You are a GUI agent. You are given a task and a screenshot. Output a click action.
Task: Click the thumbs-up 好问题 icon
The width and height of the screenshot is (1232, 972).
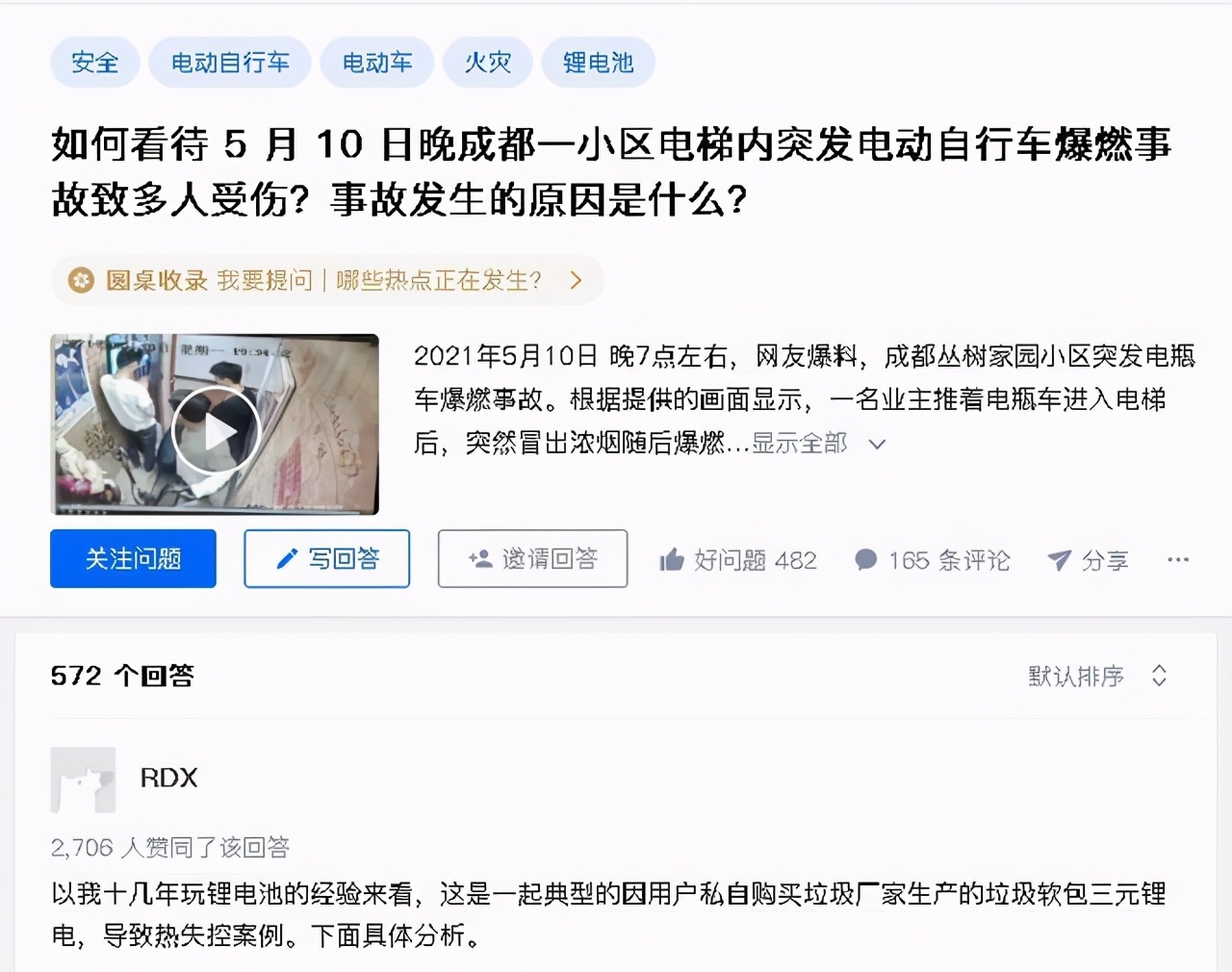[672, 559]
